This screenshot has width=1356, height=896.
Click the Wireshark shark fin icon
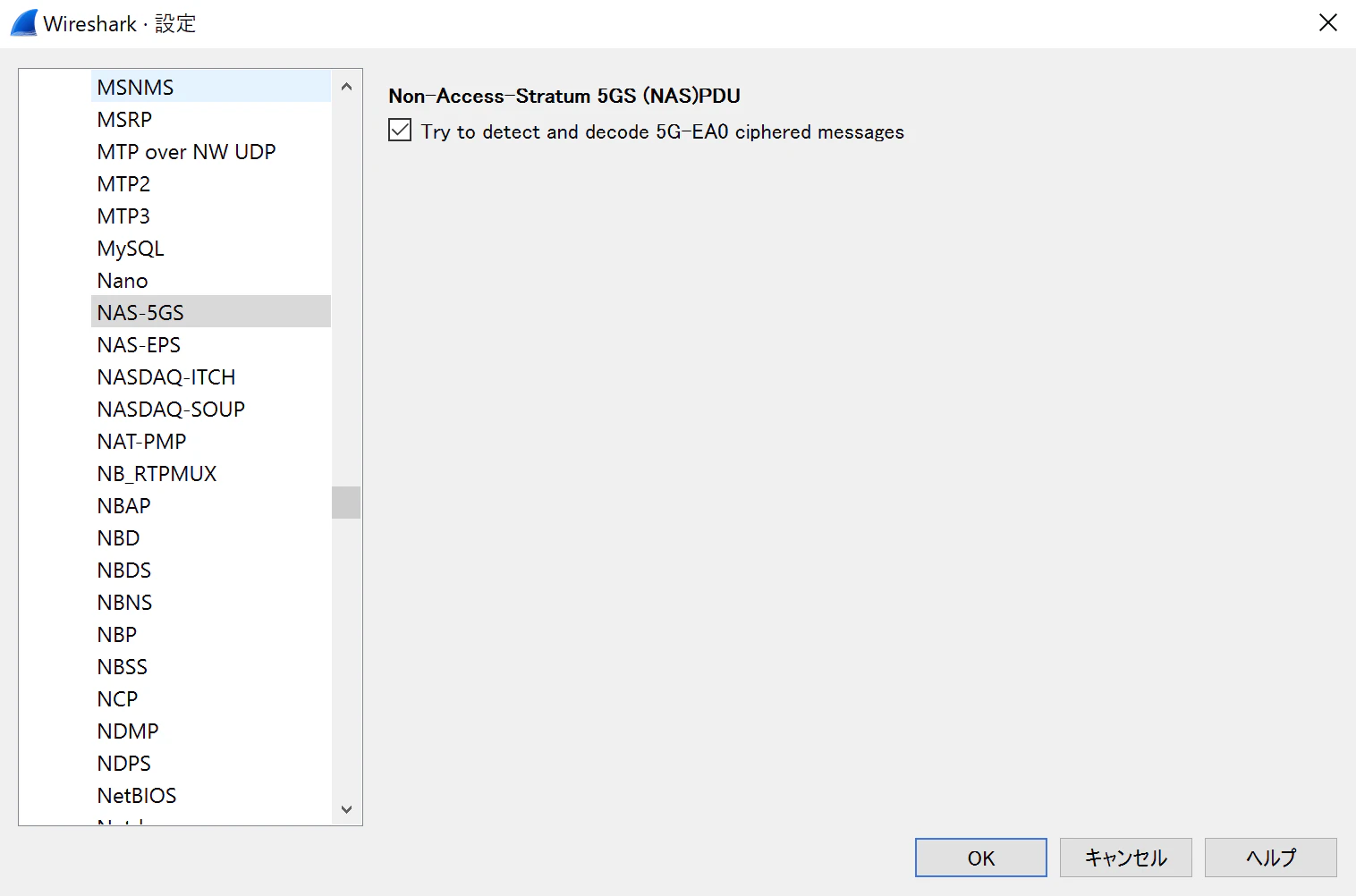click(24, 23)
